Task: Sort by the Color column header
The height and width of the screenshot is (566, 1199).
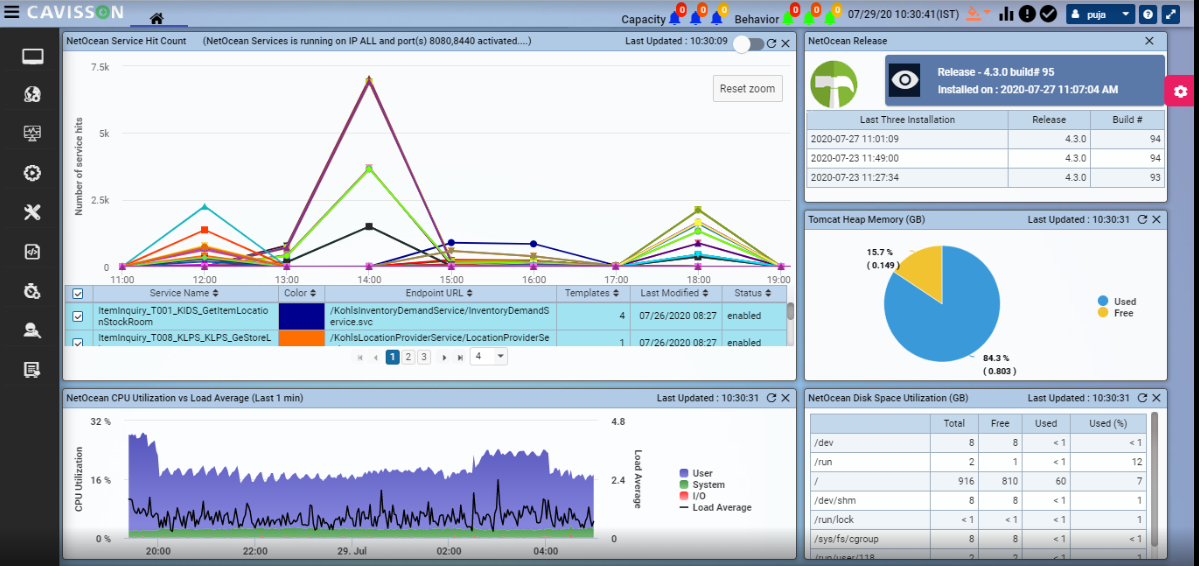Action: [301, 293]
